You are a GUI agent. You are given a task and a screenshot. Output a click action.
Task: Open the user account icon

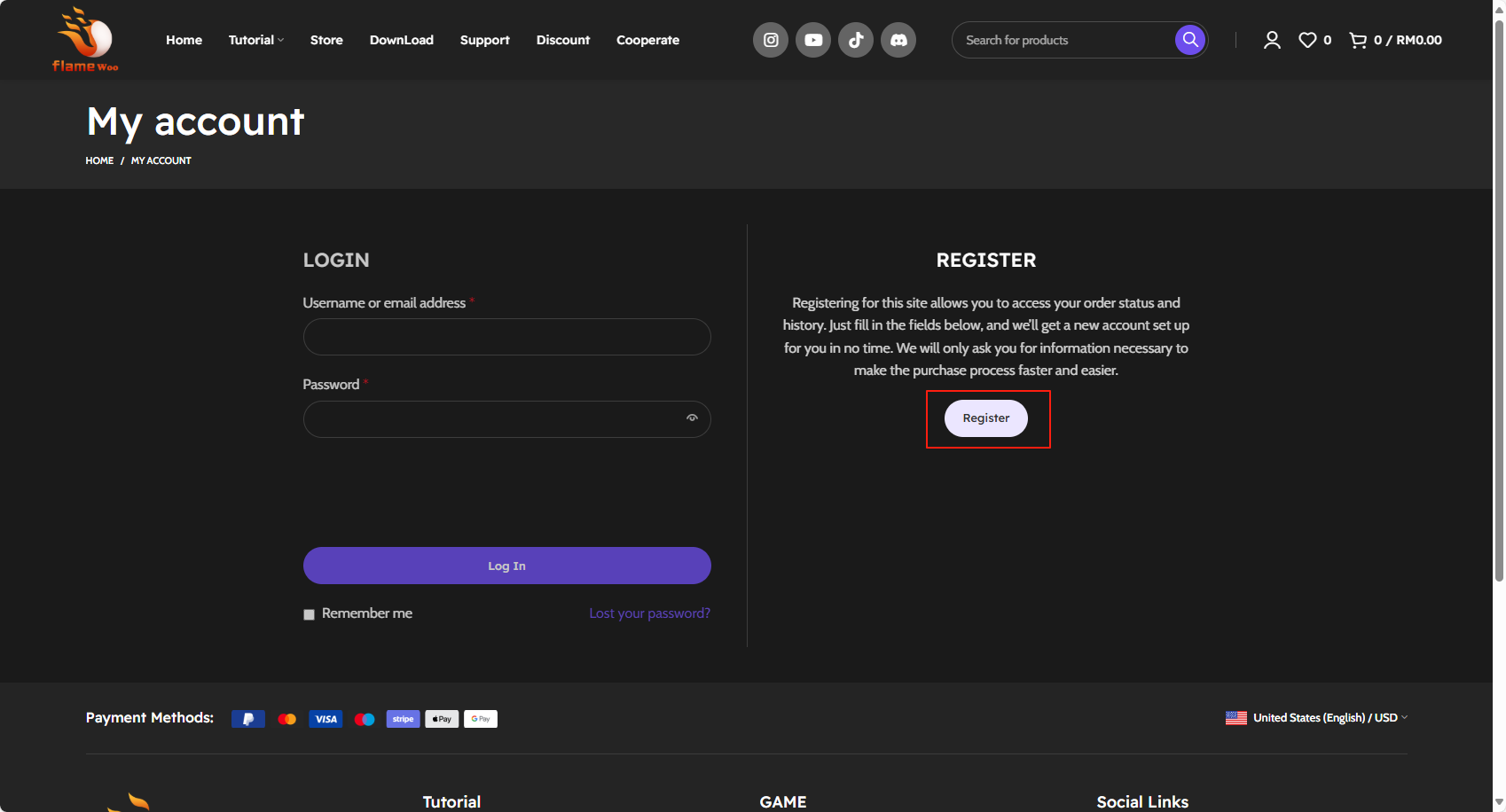[x=1272, y=40]
